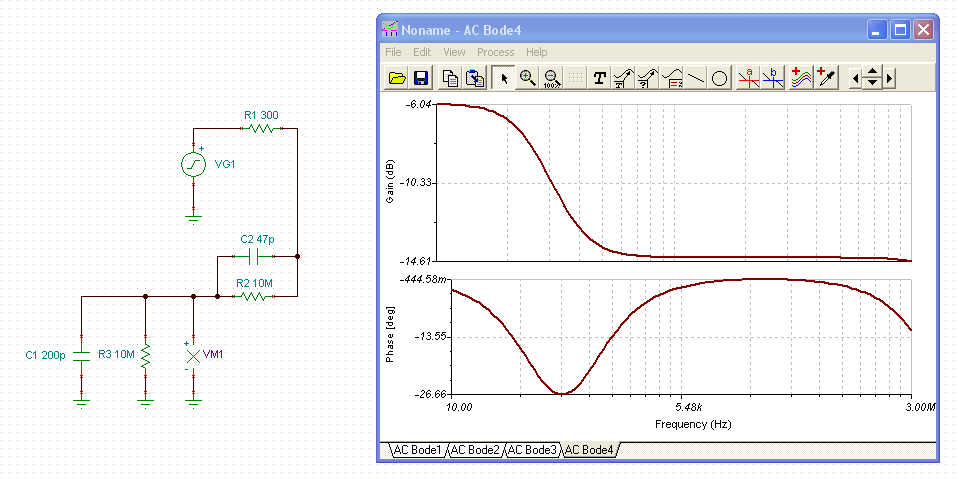The height and width of the screenshot is (479, 959).
Task: Click the eyedropper plus icon
Action: point(826,78)
